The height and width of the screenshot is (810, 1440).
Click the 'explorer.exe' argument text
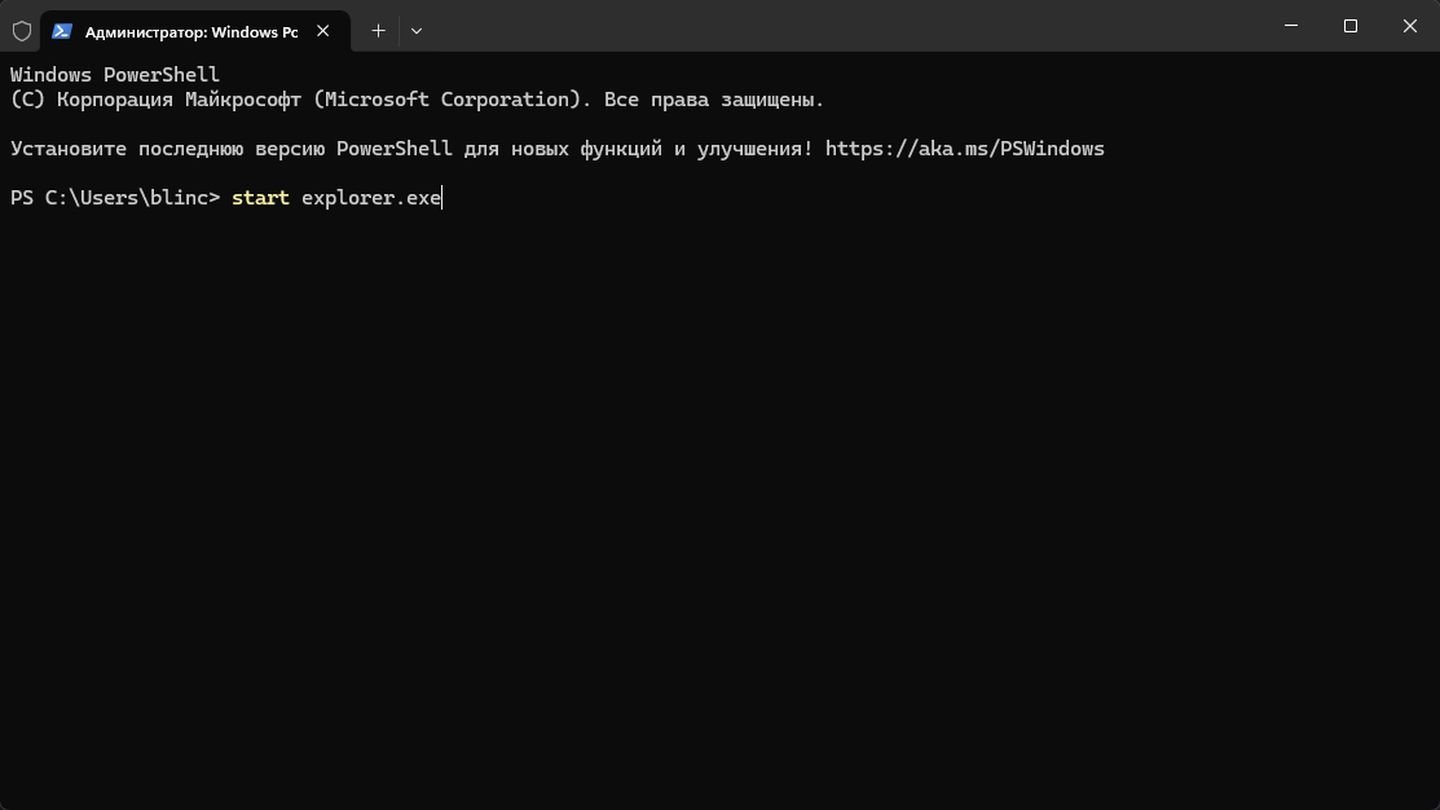click(371, 198)
